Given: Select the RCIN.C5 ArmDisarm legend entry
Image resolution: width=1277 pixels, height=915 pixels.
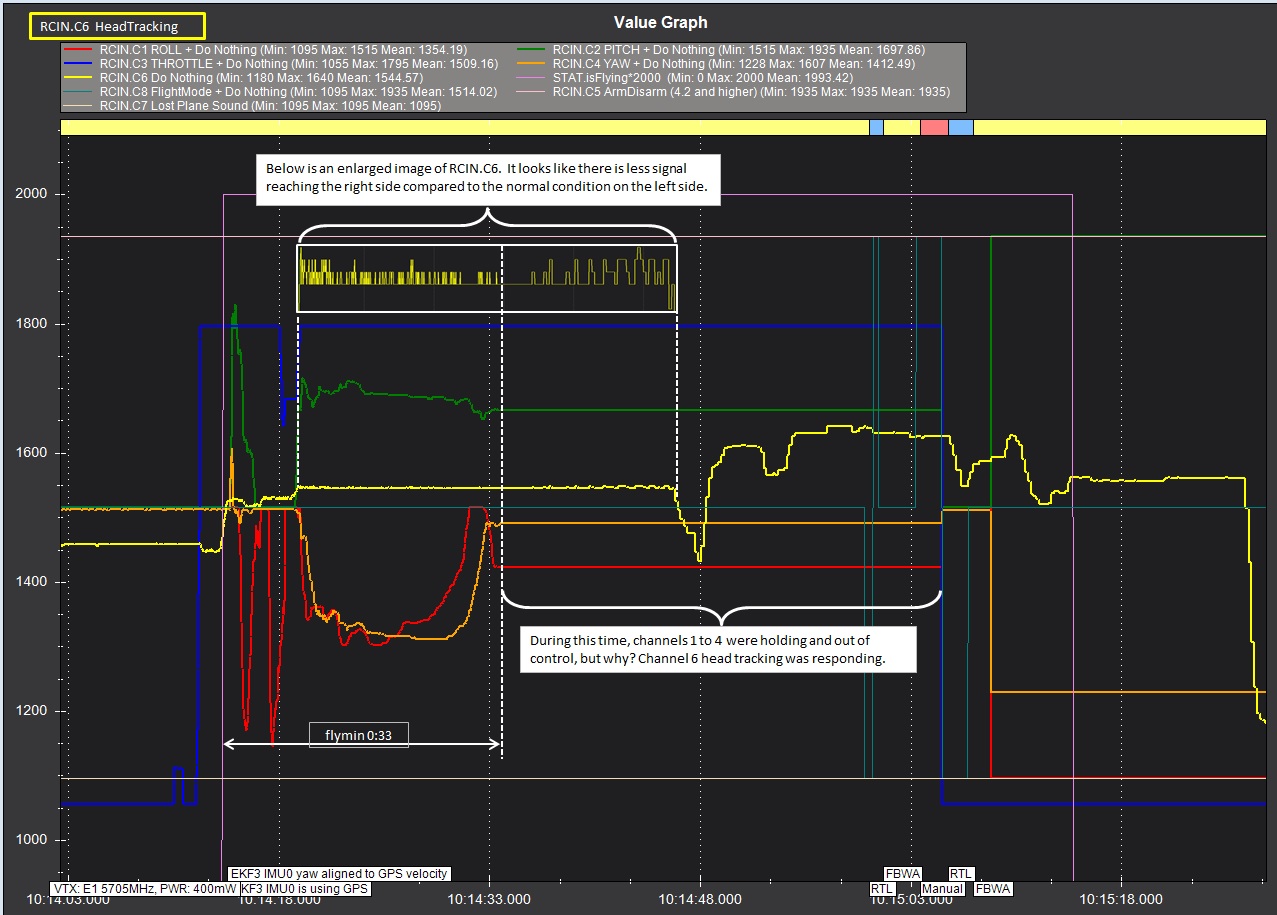Looking at the screenshot, I should coord(735,91).
